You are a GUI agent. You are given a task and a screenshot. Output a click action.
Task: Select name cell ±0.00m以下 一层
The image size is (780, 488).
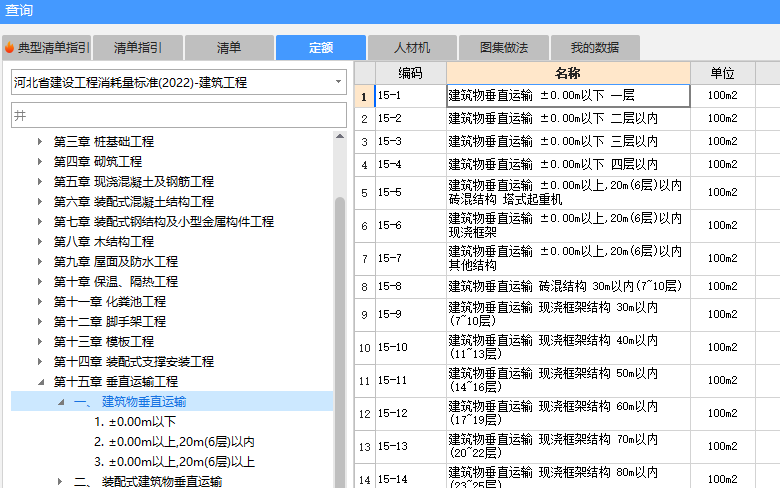click(568, 96)
